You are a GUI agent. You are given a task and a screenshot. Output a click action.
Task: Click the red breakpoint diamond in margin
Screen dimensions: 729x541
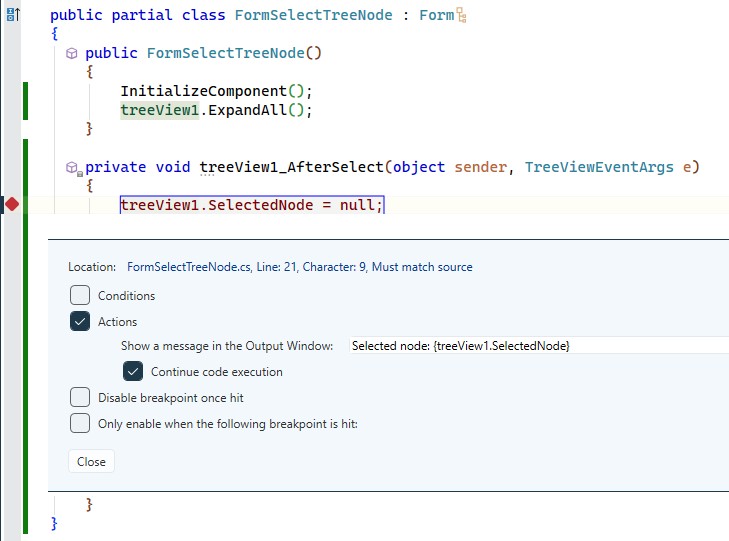[12, 204]
